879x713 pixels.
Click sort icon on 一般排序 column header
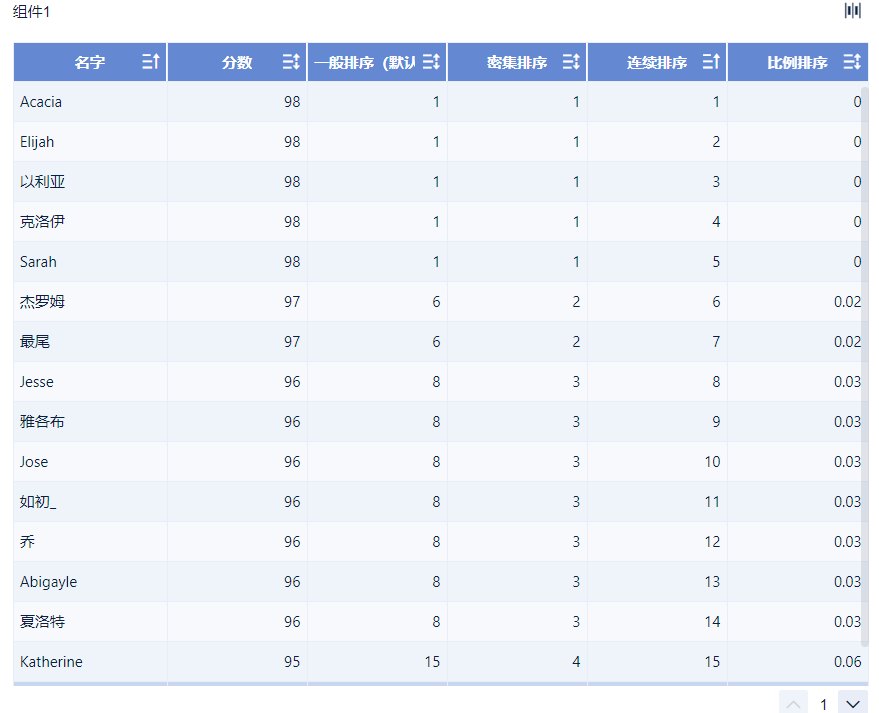click(431, 62)
